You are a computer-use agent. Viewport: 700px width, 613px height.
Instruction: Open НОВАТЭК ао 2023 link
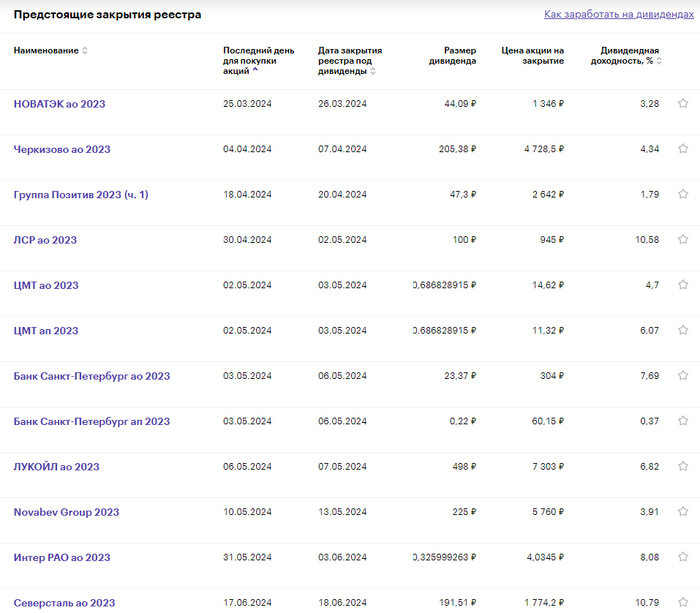pos(59,104)
